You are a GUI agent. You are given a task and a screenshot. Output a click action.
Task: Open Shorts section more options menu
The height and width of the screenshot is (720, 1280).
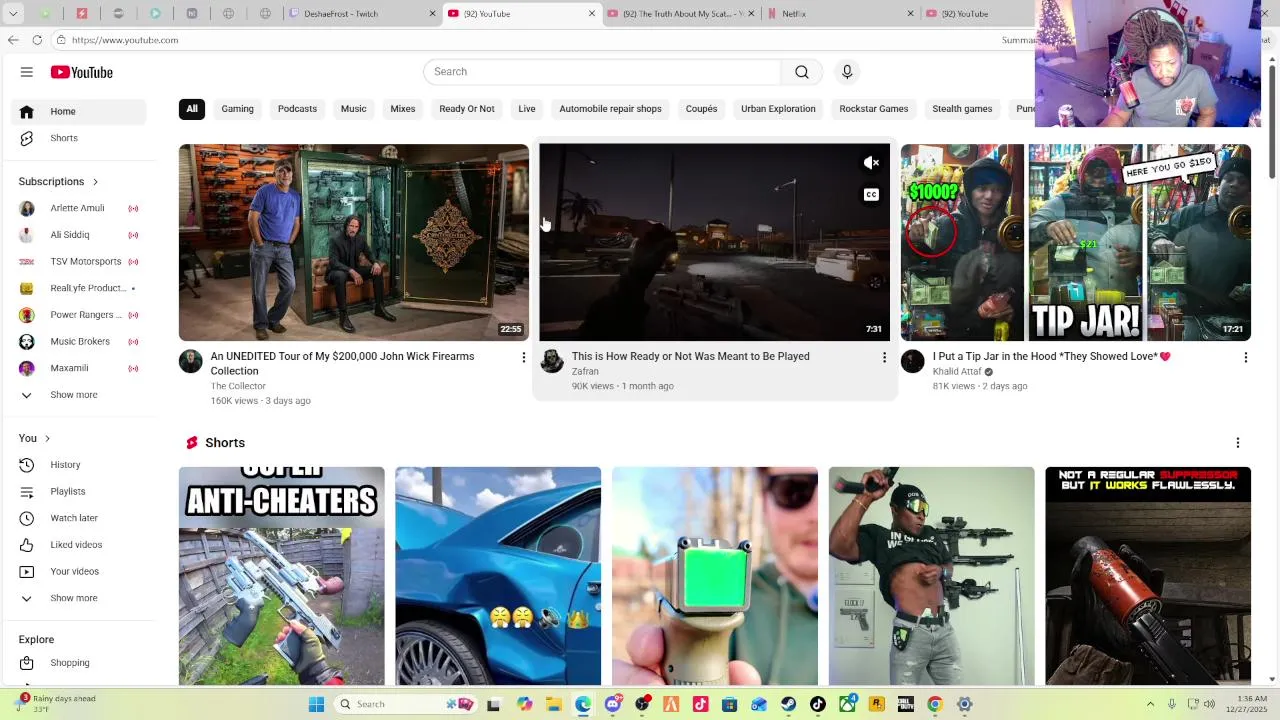(x=1238, y=443)
